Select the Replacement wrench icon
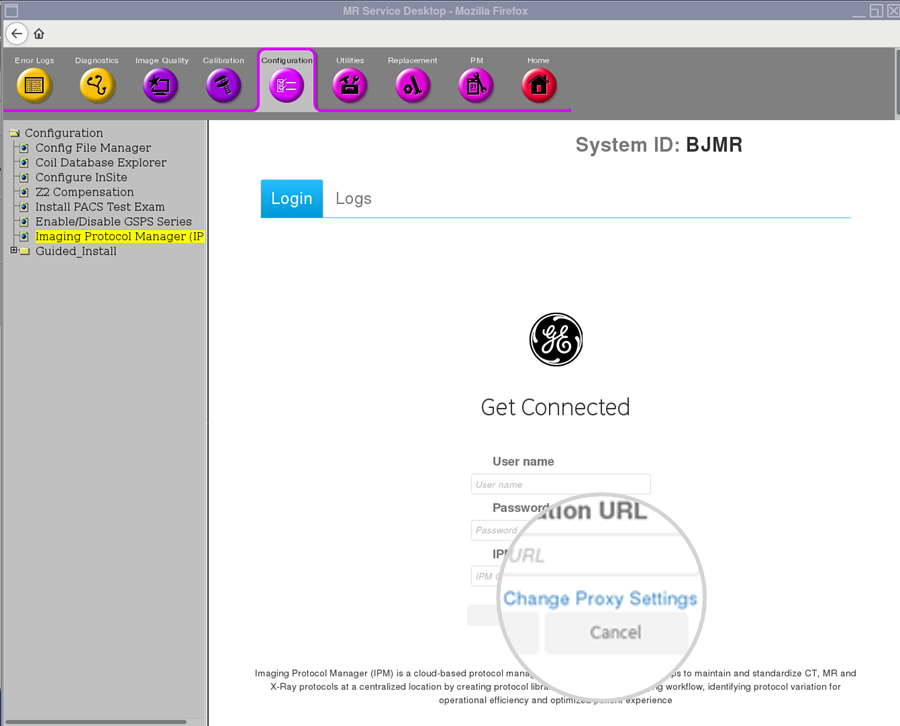900x726 pixels. (x=412, y=85)
